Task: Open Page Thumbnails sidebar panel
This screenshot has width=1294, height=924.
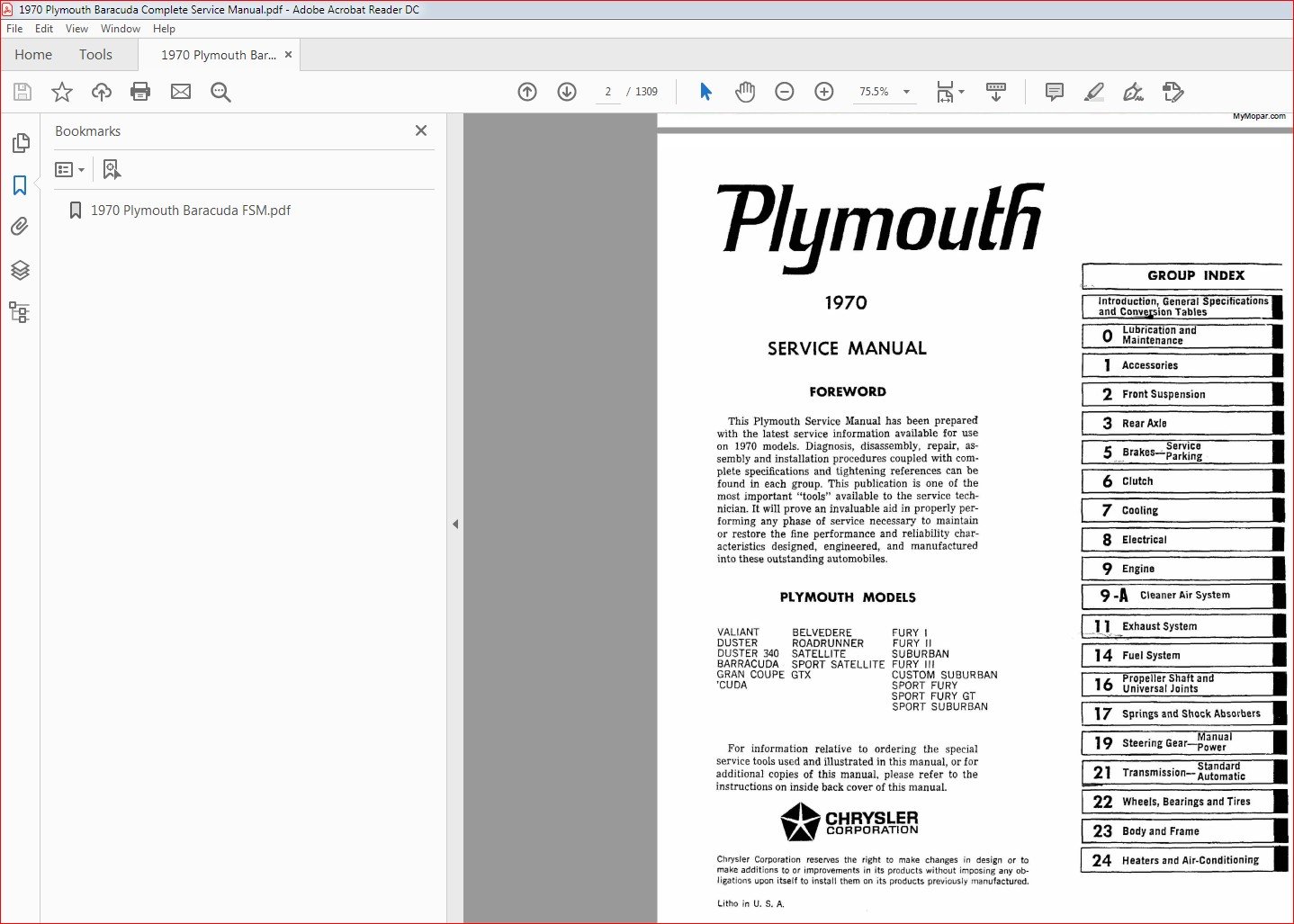Action: (20, 143)
